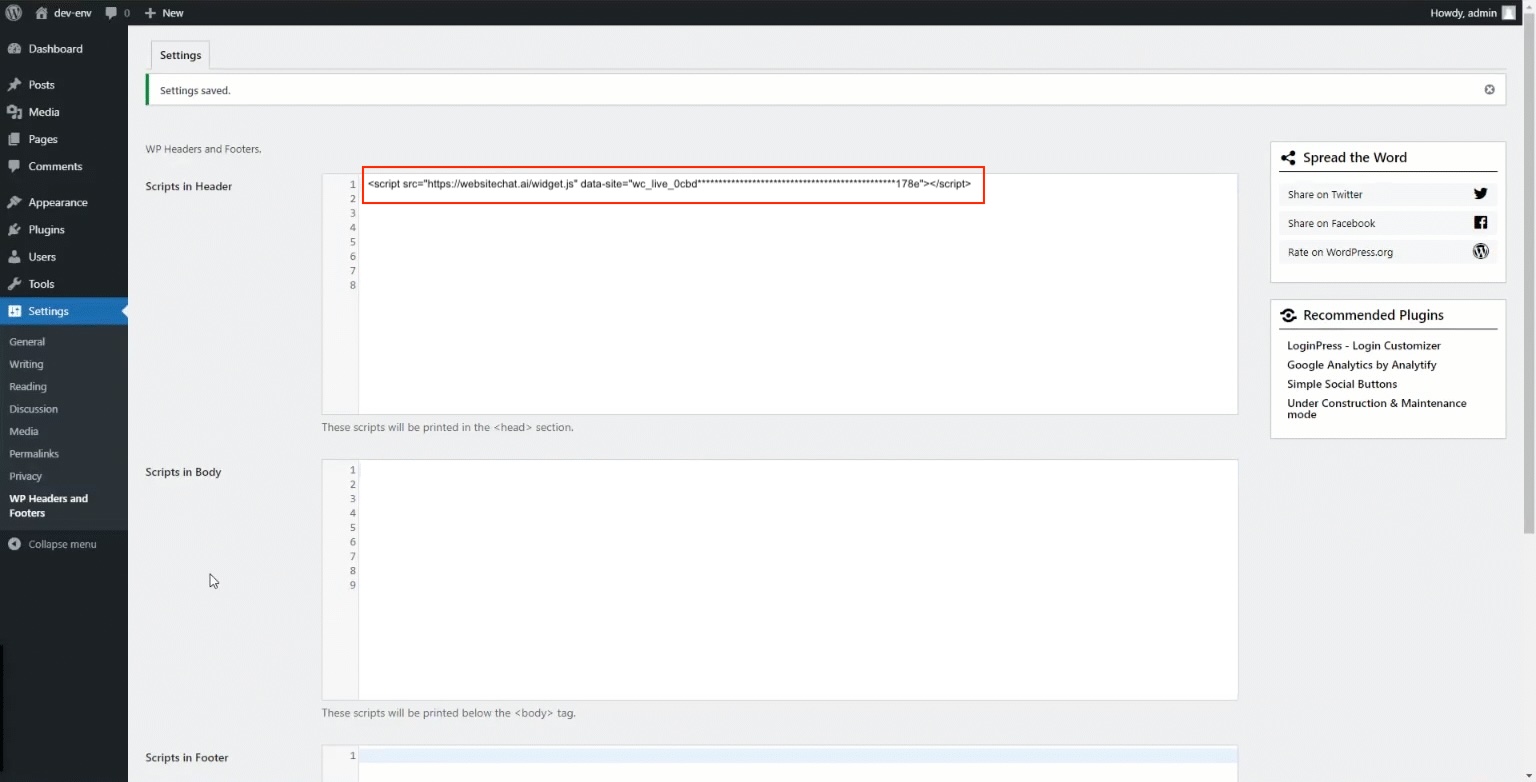The height and width of the screenshot is (782, 1536).
Task: Select the Settings tab
Action: [x=180, y=55]
